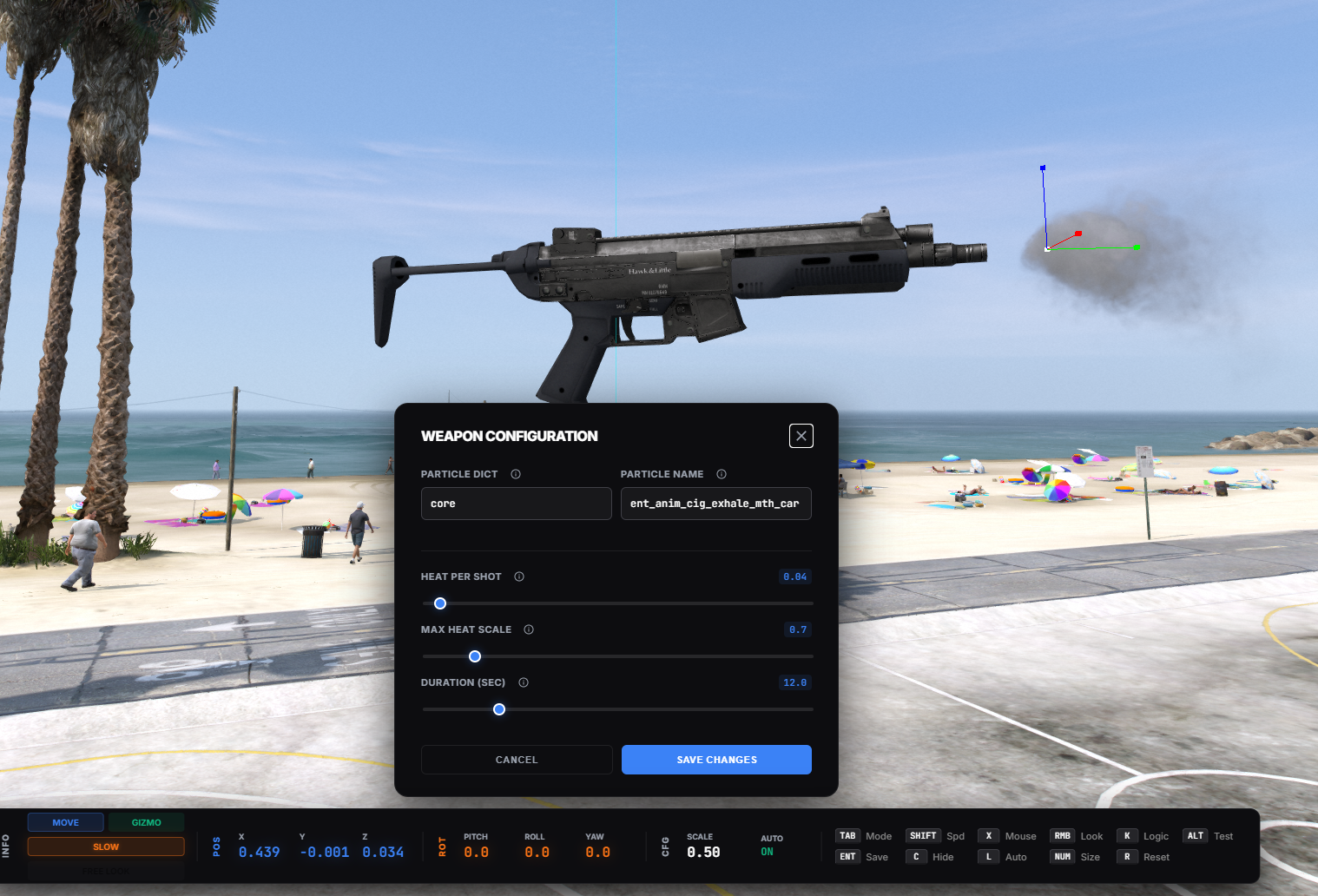Click the info icon beside Particle Dict
This screenshot has height=896, width=1318.
click(516, 474)
